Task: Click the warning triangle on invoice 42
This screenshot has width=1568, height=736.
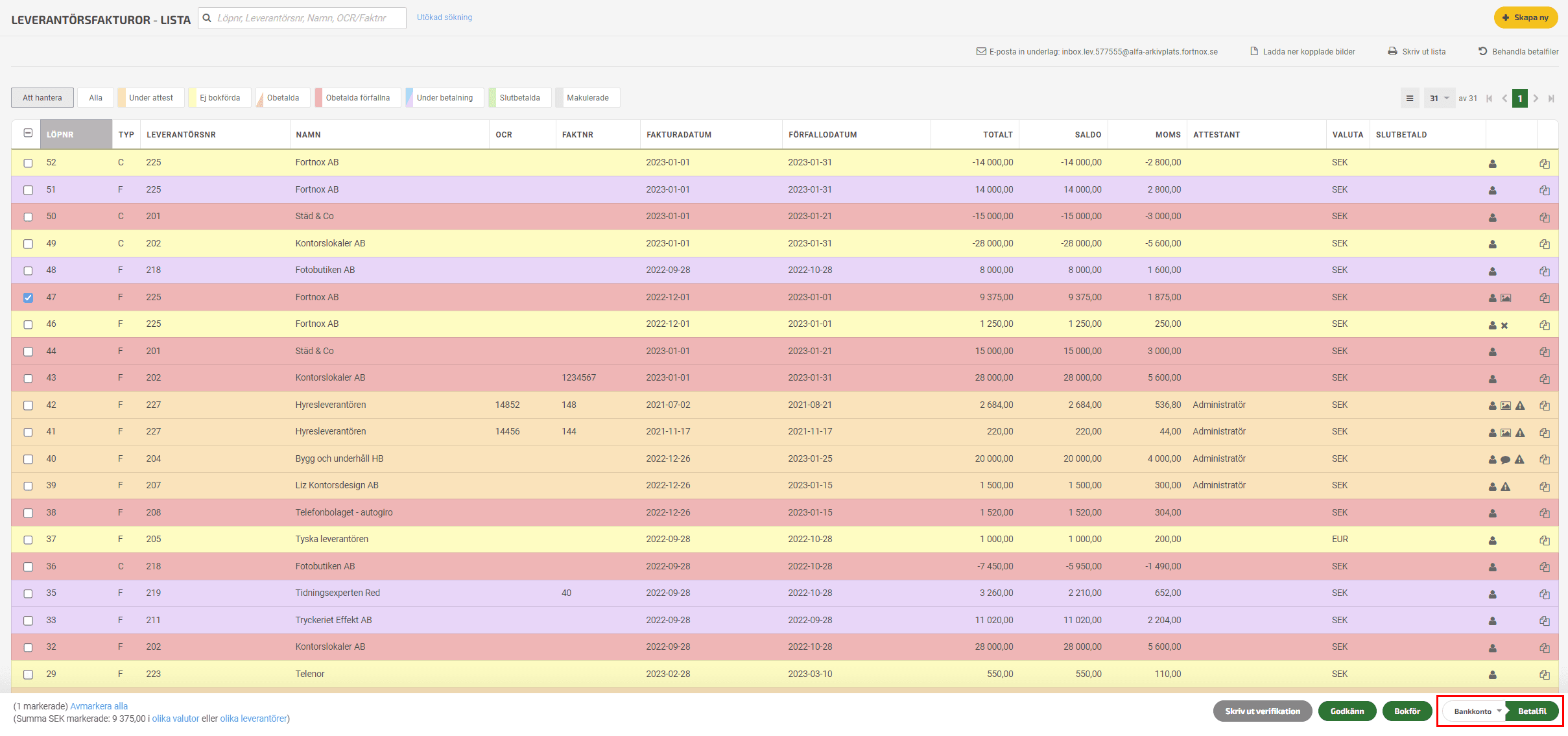Action: (1520, 406)
